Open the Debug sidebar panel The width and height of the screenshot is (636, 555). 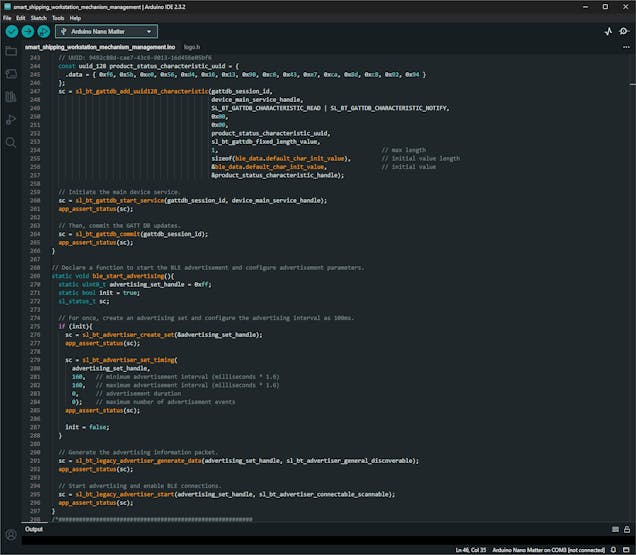tap(11, 120)
